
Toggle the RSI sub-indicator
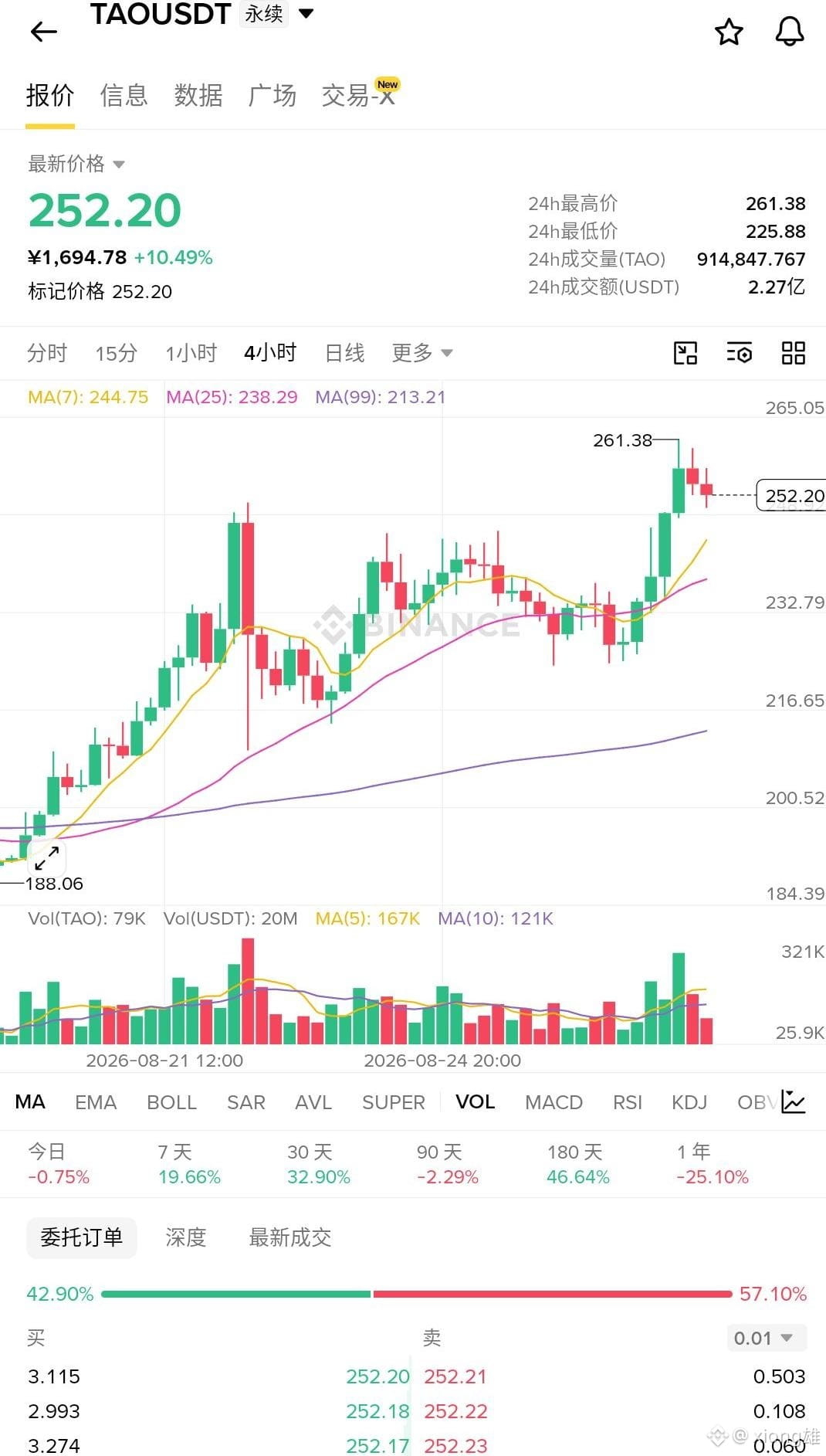tap(628, 1102)
